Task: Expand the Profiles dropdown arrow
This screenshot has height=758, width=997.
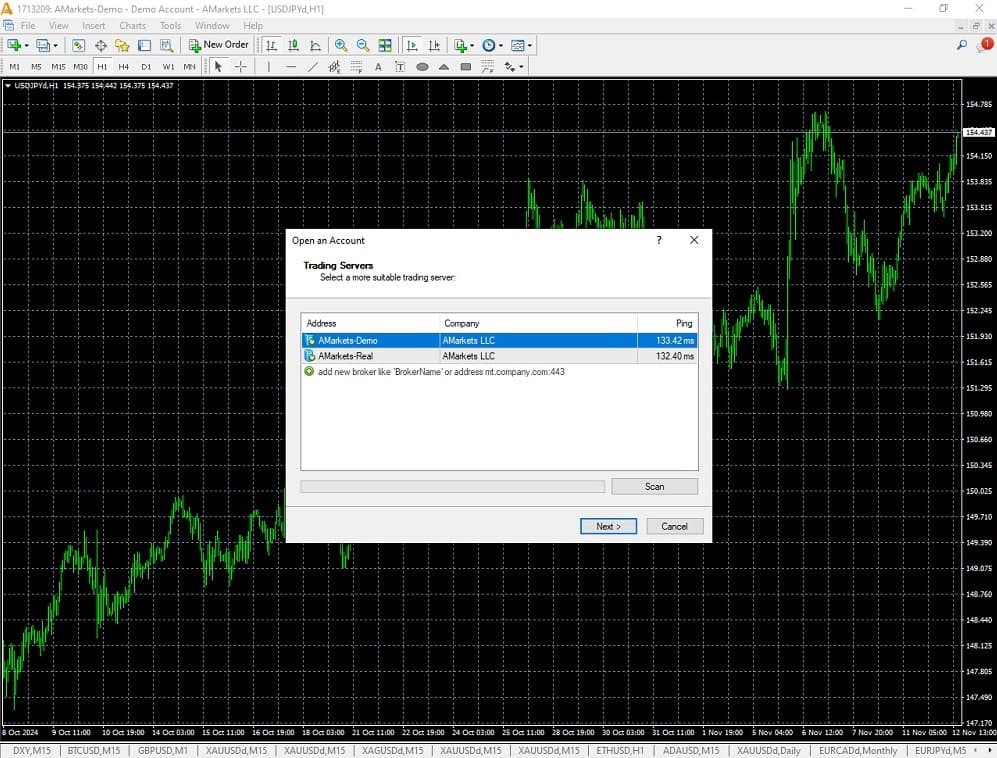Action: click(55, 46)
